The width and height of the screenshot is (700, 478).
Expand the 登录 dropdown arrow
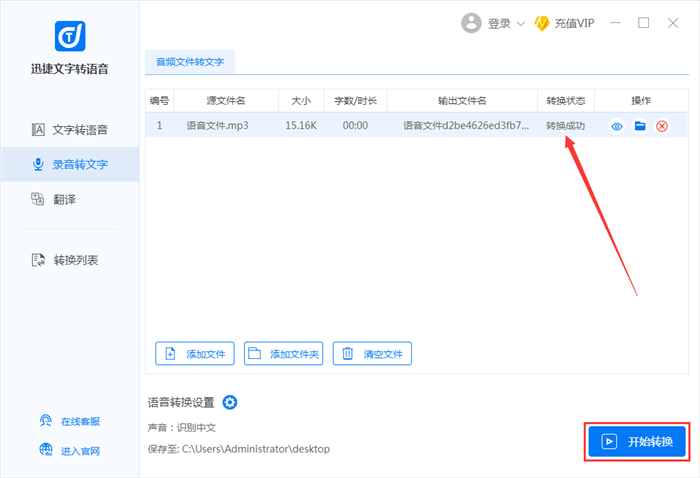click(521, 24)
